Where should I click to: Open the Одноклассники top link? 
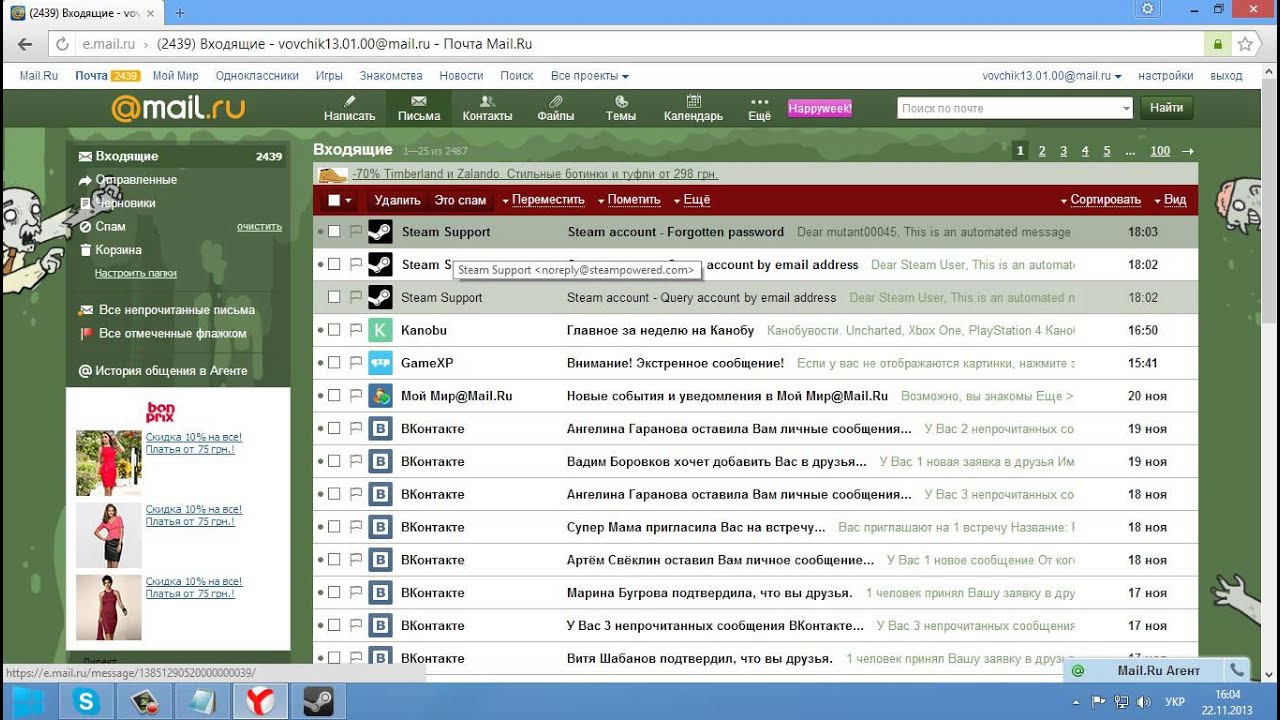[257, 76]
